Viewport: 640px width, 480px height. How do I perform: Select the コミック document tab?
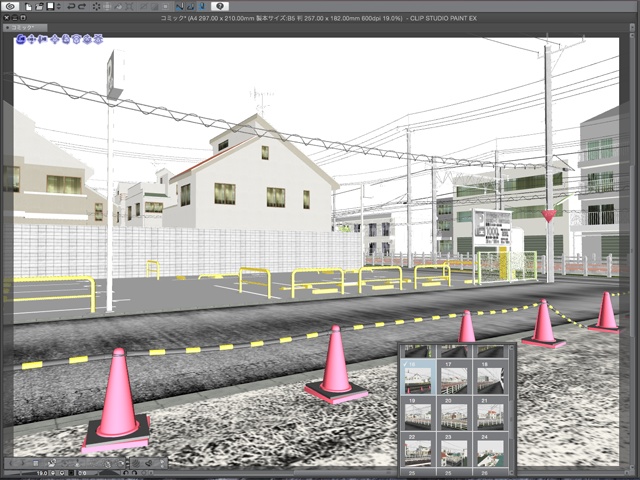(x=25, y=27)
